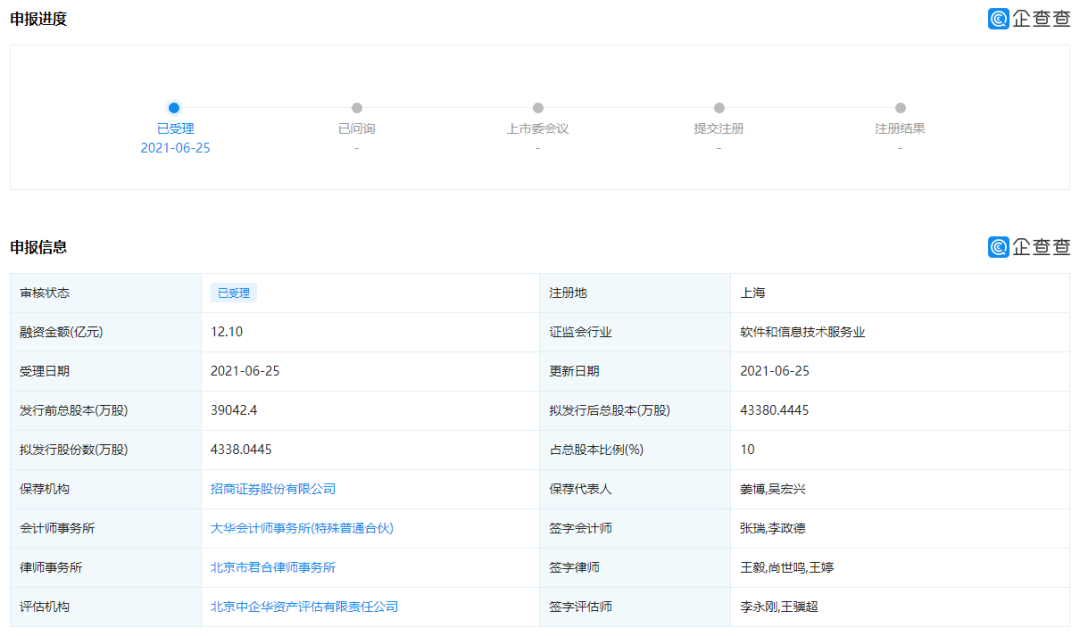Click the gray dot above 已问询
Image resolution: width=1080 pixels, height=636 pixels.
(357, 107)
